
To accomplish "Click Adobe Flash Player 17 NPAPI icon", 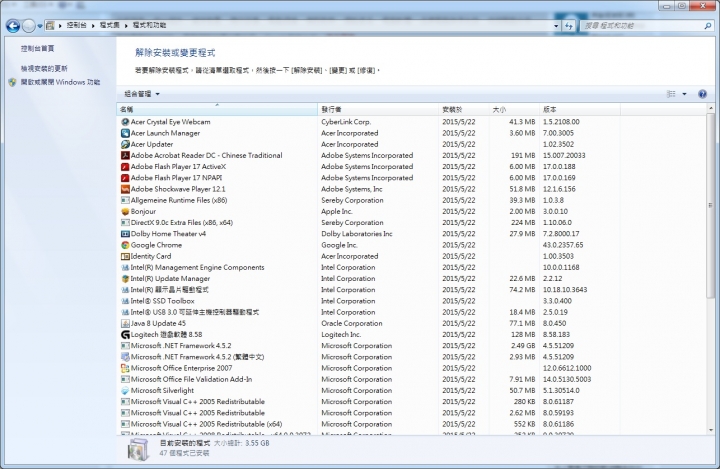I will [x=125, y=178].
